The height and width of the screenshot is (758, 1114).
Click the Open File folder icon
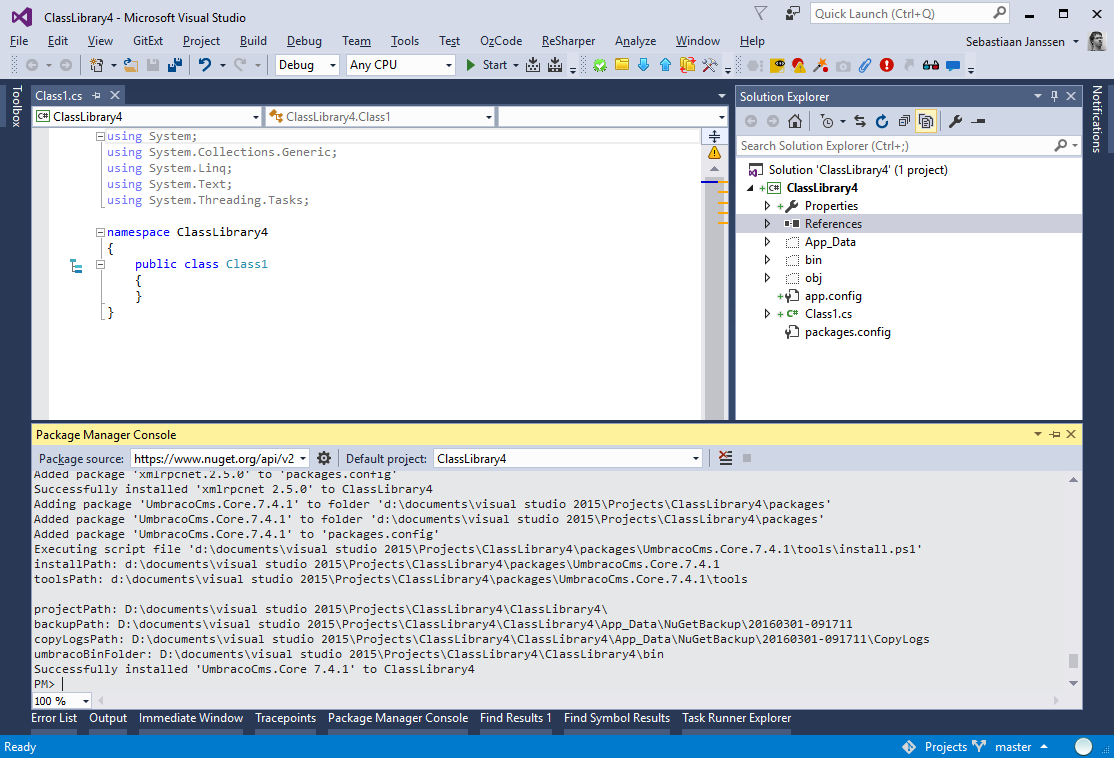pyautogui.click(x=131, y=65)
